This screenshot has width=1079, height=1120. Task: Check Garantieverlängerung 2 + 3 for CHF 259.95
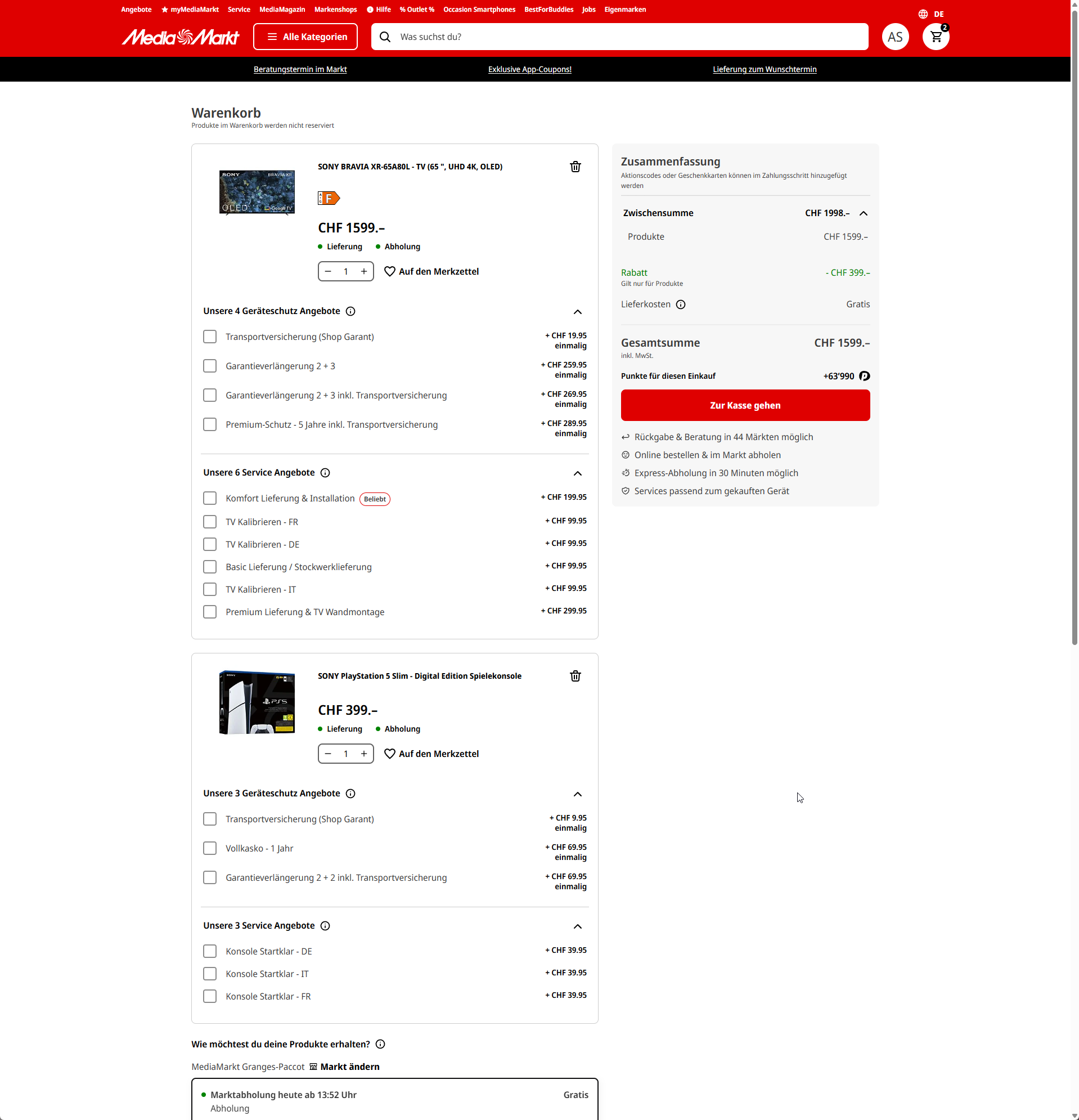[x=210, y=366]
